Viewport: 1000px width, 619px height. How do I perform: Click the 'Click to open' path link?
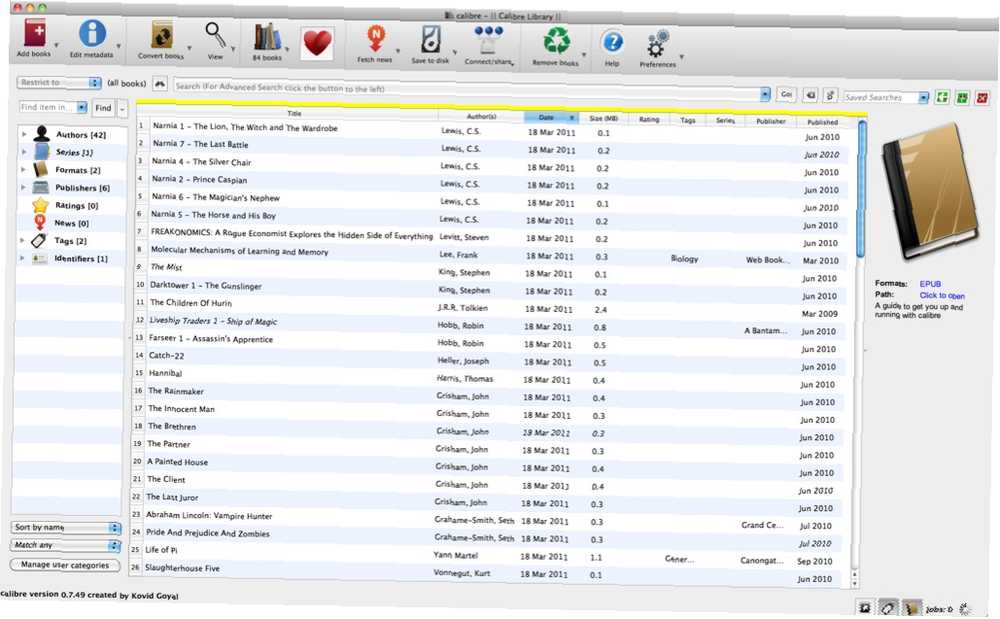point(942,295)
